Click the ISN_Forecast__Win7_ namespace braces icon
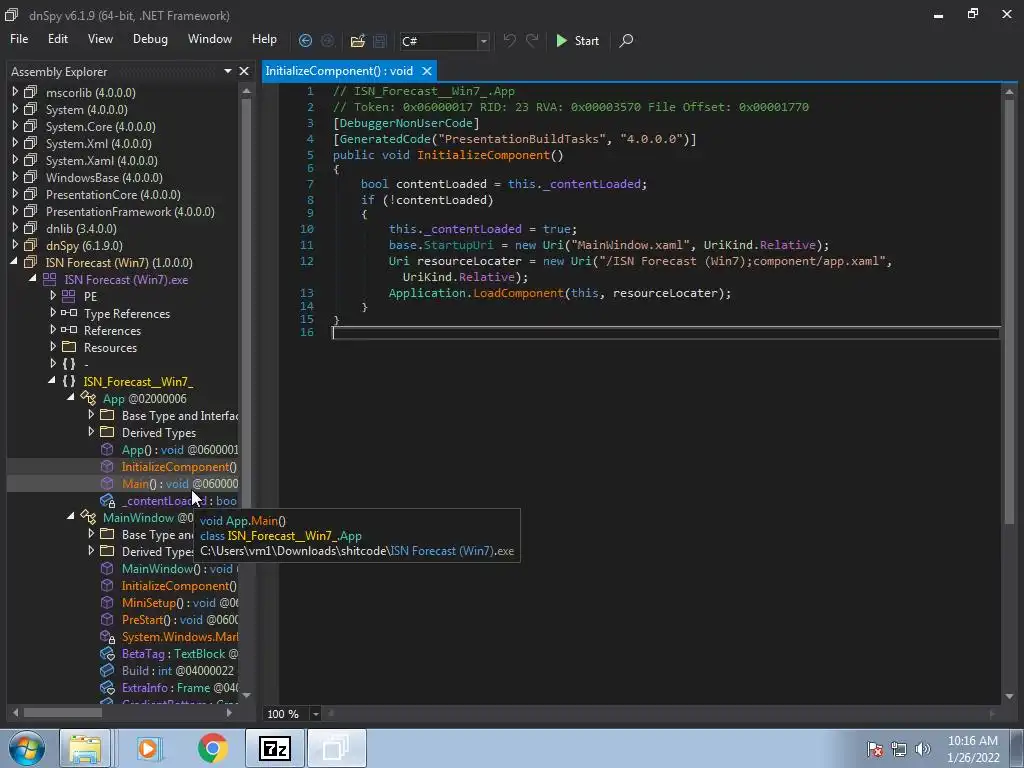This screenshot has width=1024, height=768. tap(69, 381)
